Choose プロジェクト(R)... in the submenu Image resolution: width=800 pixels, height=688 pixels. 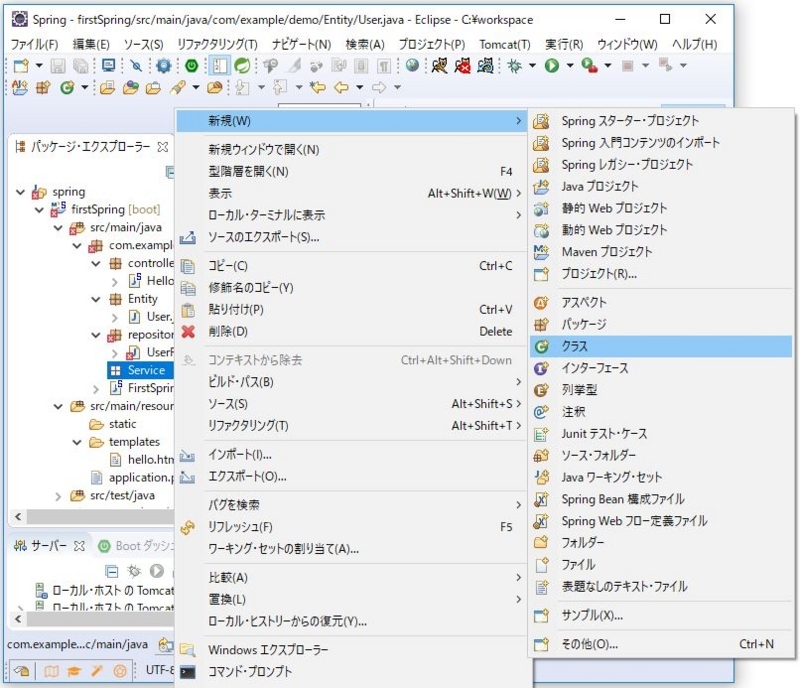[660, 274]
